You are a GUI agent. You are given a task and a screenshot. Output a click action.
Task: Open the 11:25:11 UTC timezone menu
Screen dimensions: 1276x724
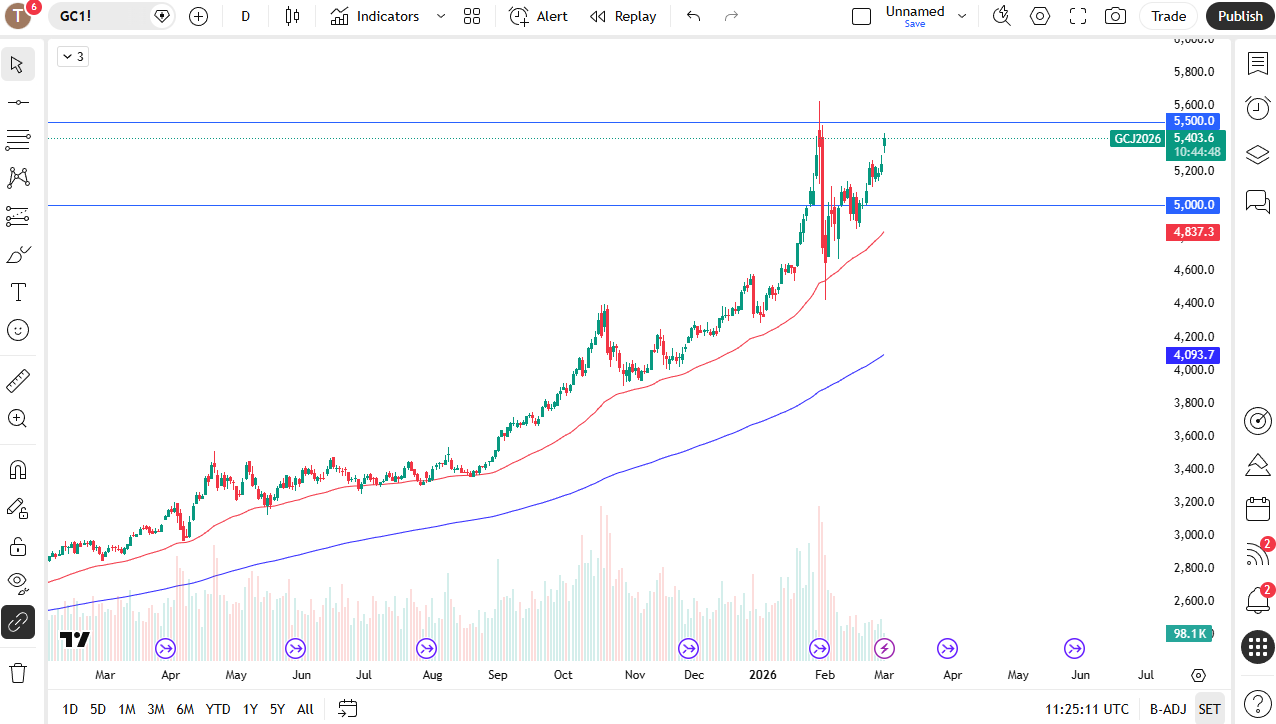pos(1087,709)
